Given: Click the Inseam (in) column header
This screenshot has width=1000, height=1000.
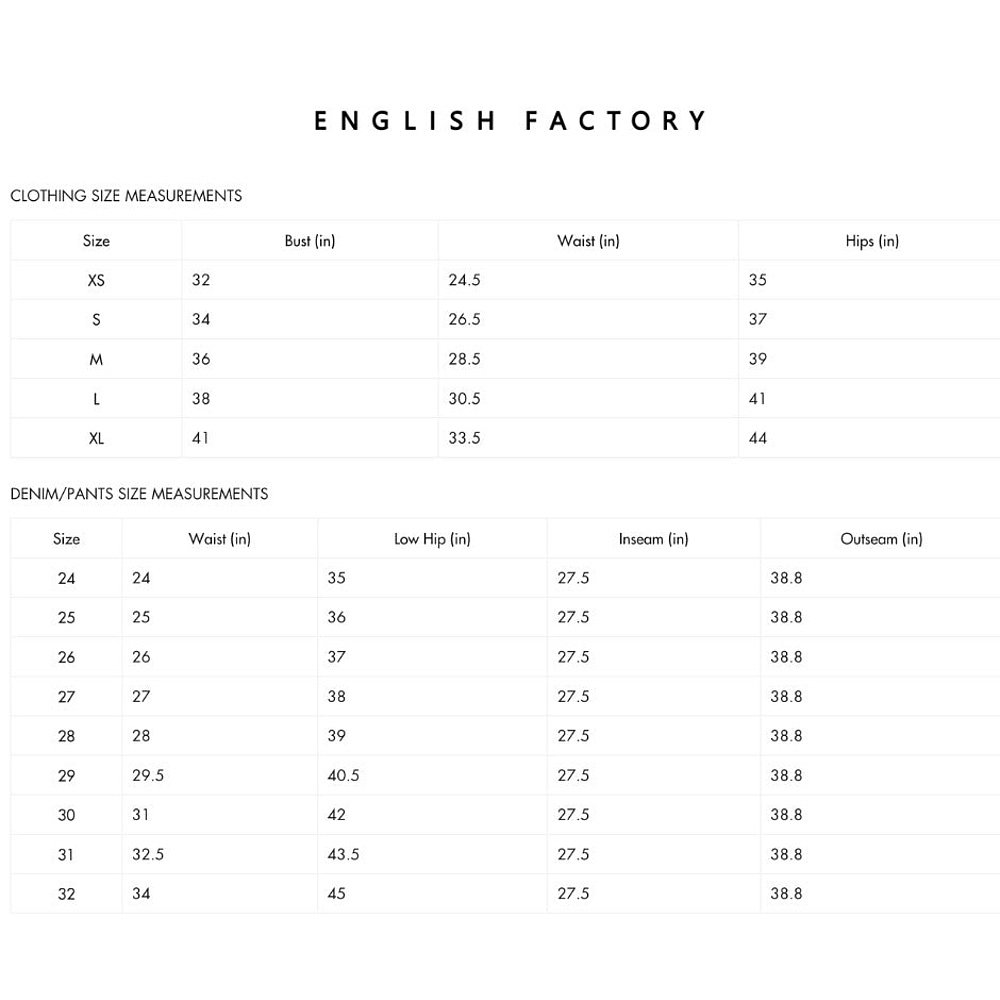Looking at the screenshot, I should pos(654,539).
